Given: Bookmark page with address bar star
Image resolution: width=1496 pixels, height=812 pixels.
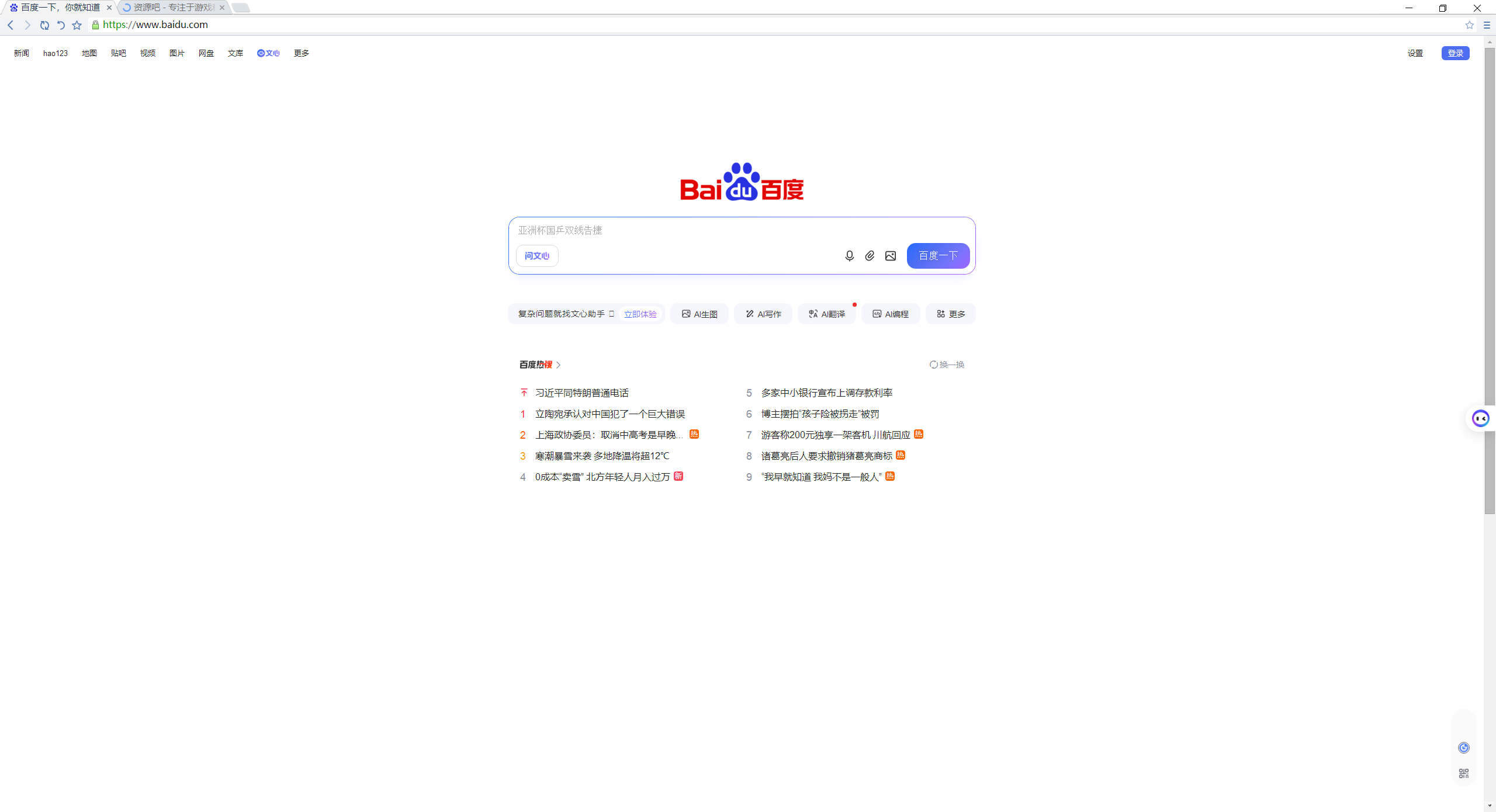Looking at the screenshot, I should click(x=1469, y=25).
